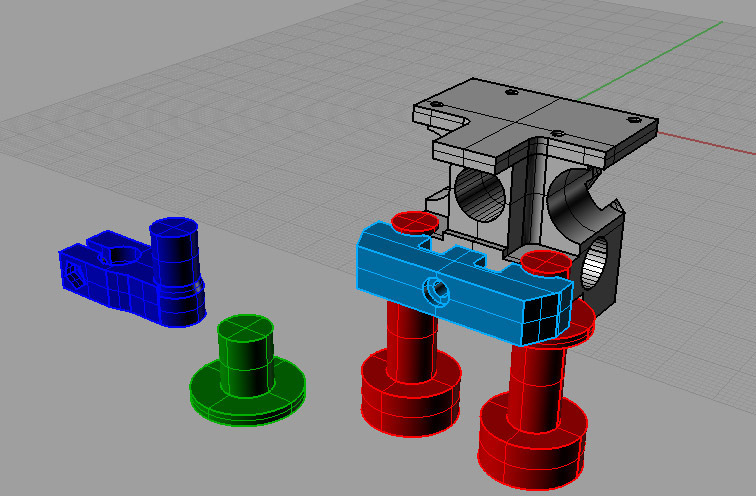Click the green Y-axis line

(651, 60)
